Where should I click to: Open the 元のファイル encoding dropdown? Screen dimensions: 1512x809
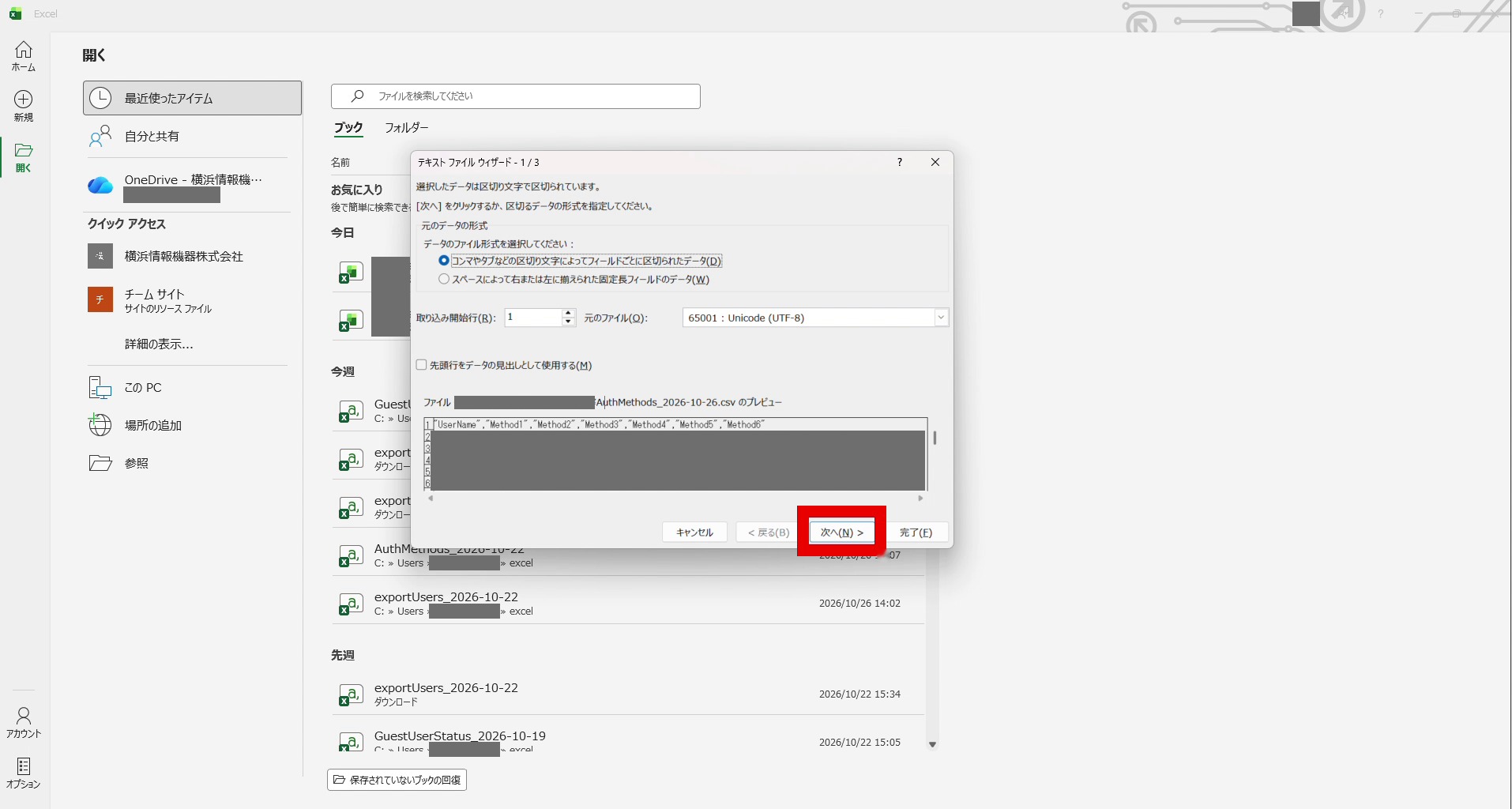click(940, 318)
